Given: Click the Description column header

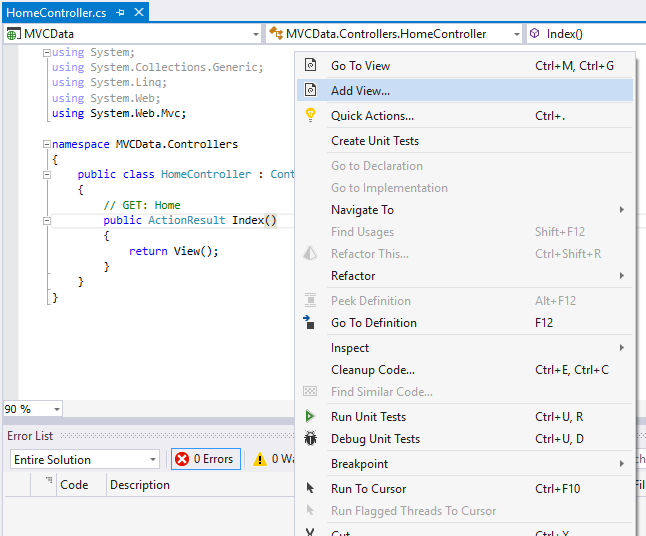Looking at the screenshot, I should tap(140, 485).
